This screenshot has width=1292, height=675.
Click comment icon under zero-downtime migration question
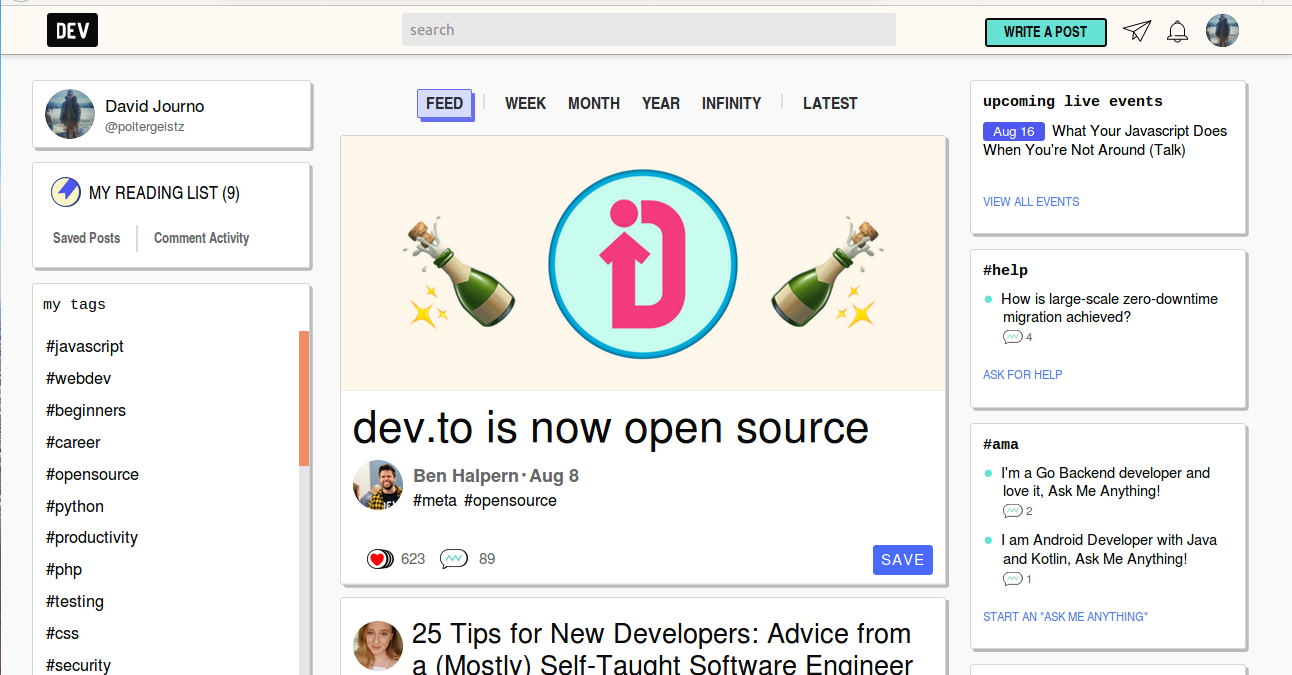tap(1013, 337)
